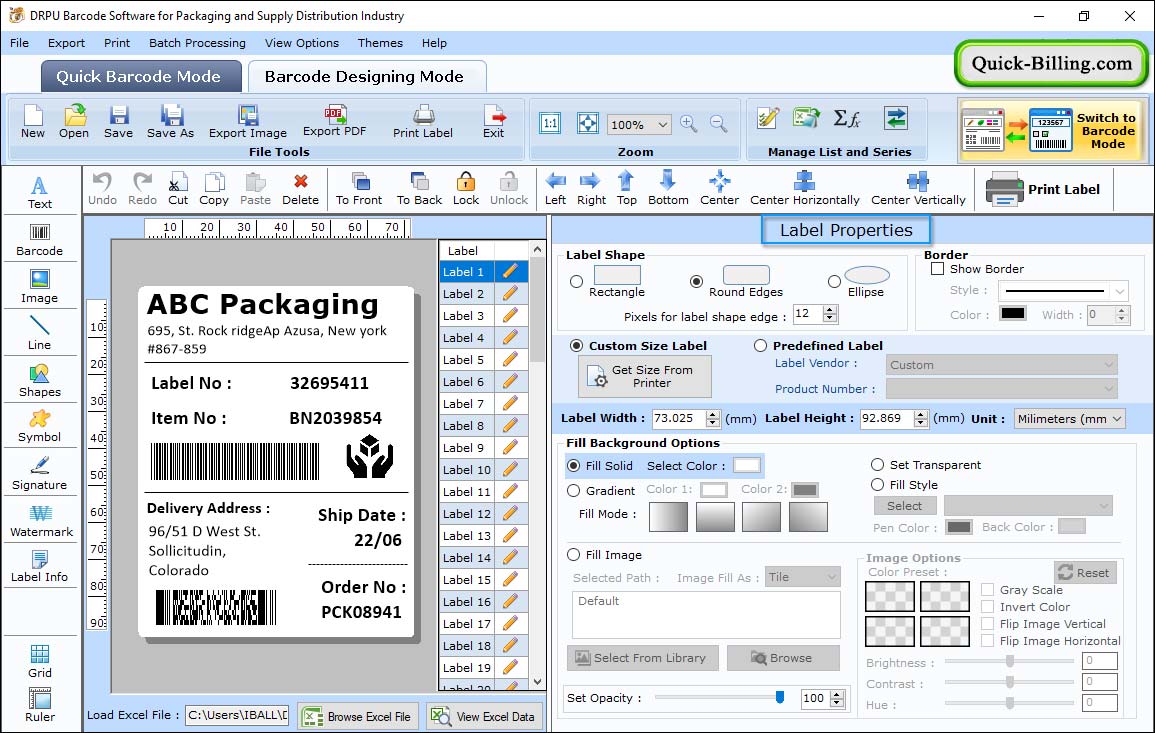Choose the Image tool in sidebar
The height and width of the screenshot is (733, 1155).
(x=40, y=287)
